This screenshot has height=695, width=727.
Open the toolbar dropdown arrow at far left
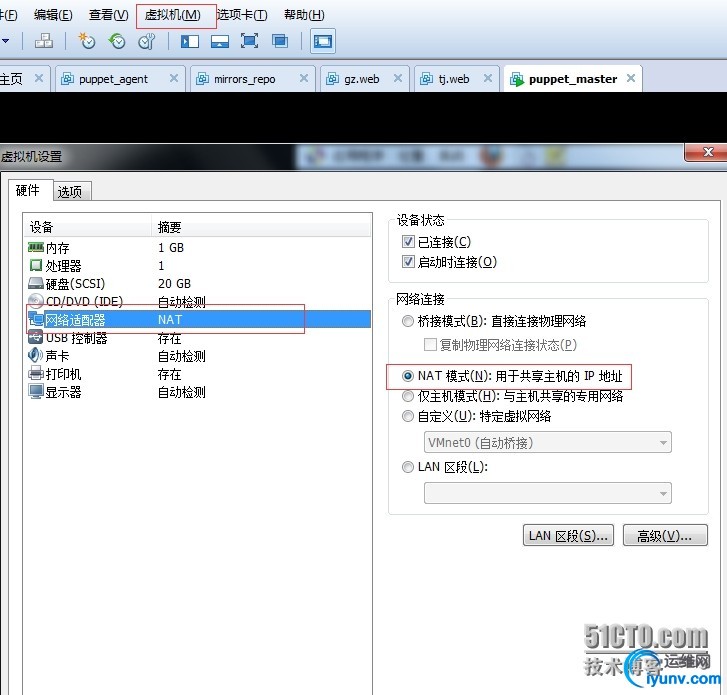[x=6, y=41]
